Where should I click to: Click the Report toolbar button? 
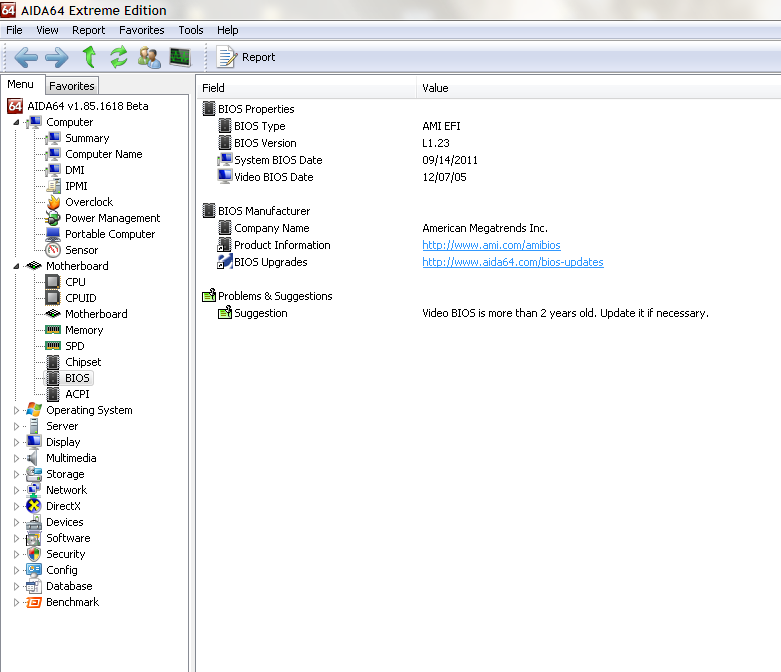point(246,57)
